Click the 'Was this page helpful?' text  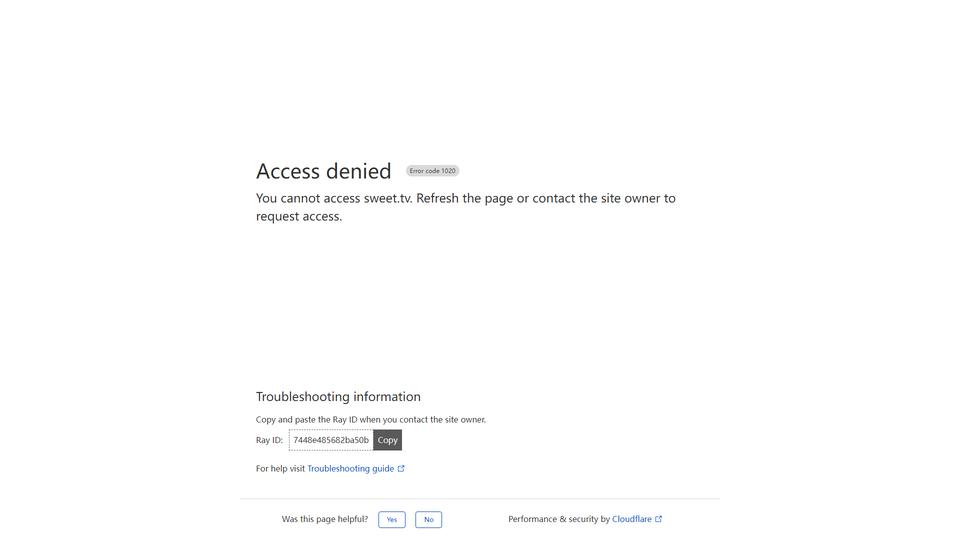click(324, 519)
